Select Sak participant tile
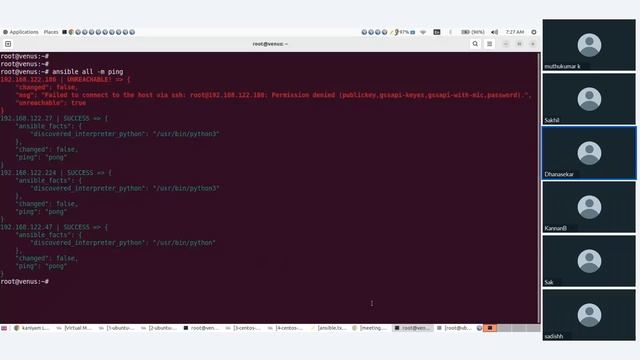Screen dimensions: 640x360 tap(589, 261)
